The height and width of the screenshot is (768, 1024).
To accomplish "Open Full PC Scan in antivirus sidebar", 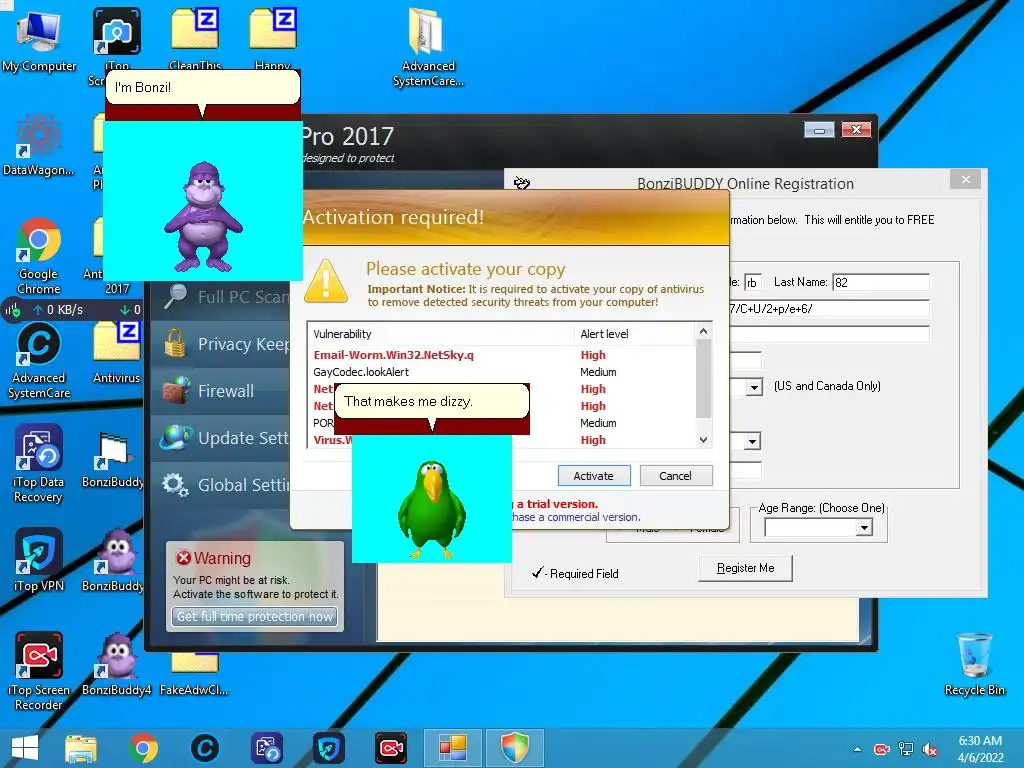I will point(219,297).
